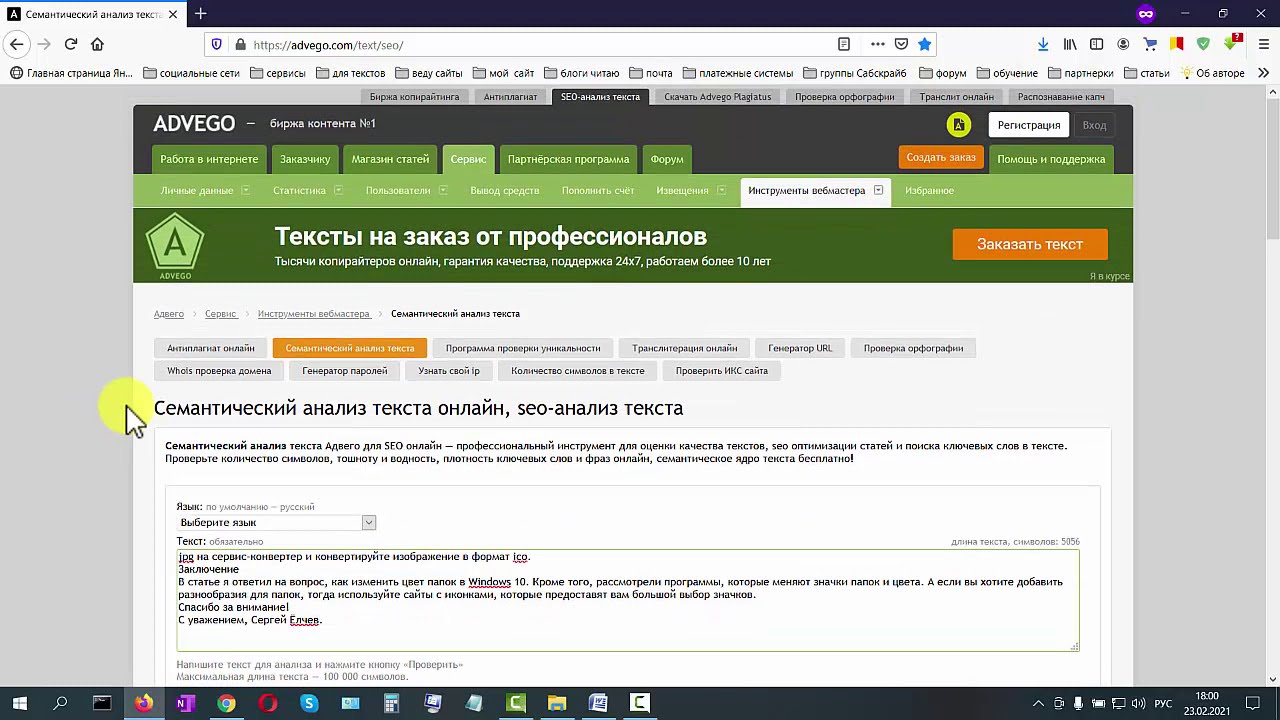Reload the current page
1280x720 pixels.
(71, 44)
